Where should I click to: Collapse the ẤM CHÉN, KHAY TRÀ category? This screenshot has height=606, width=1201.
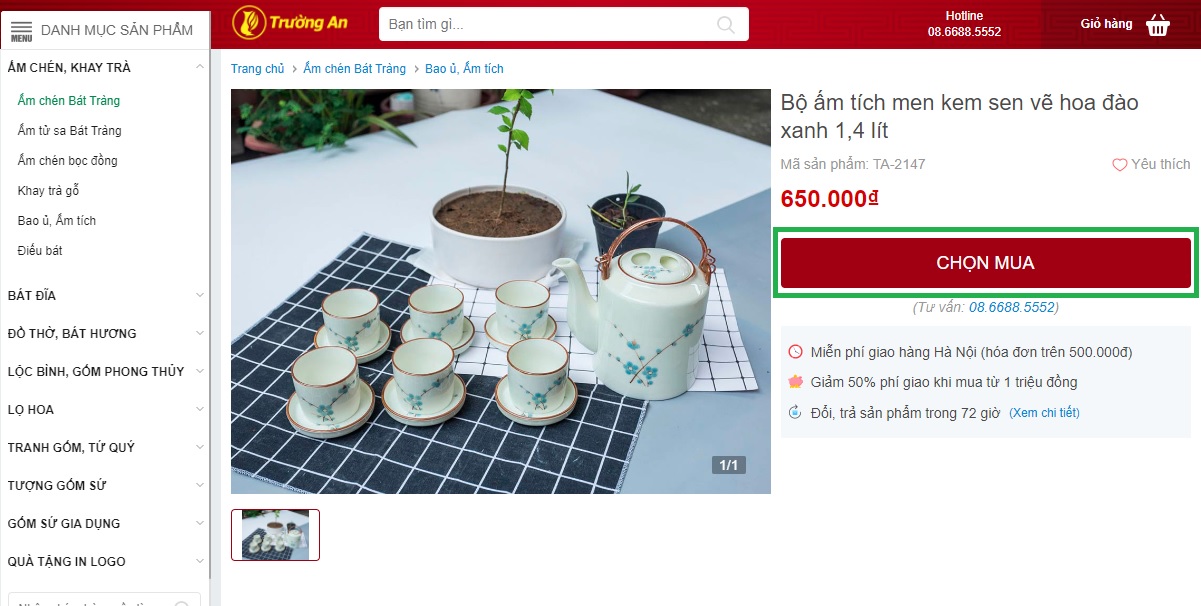point(200,67)
